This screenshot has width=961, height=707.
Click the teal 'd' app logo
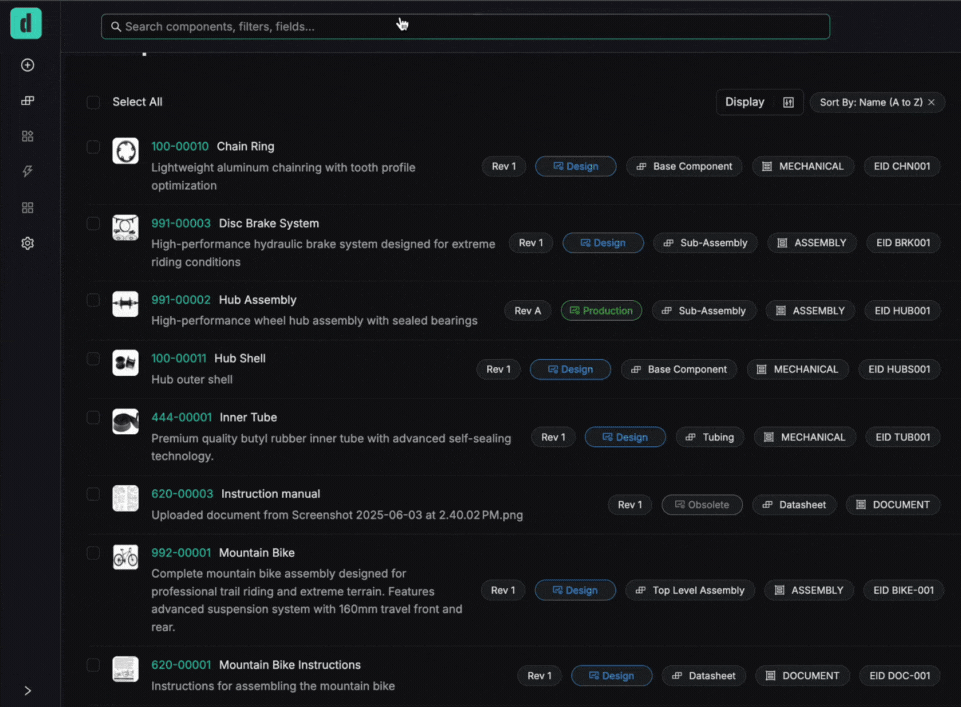pyautogui.click(x=25, y=23)
